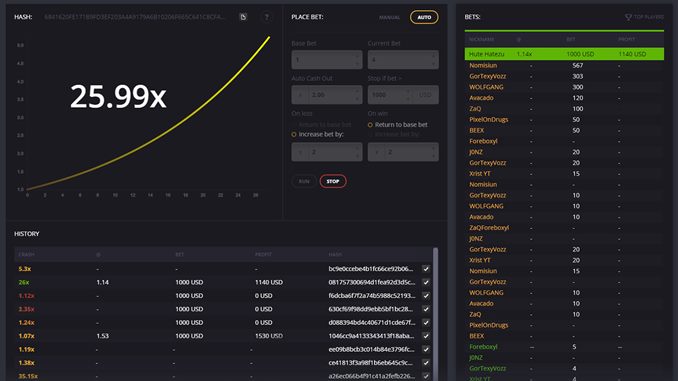Adjust the Current Bet stepper arrows
The width and height of the screenshot is (678, 381).
point(433,60)
